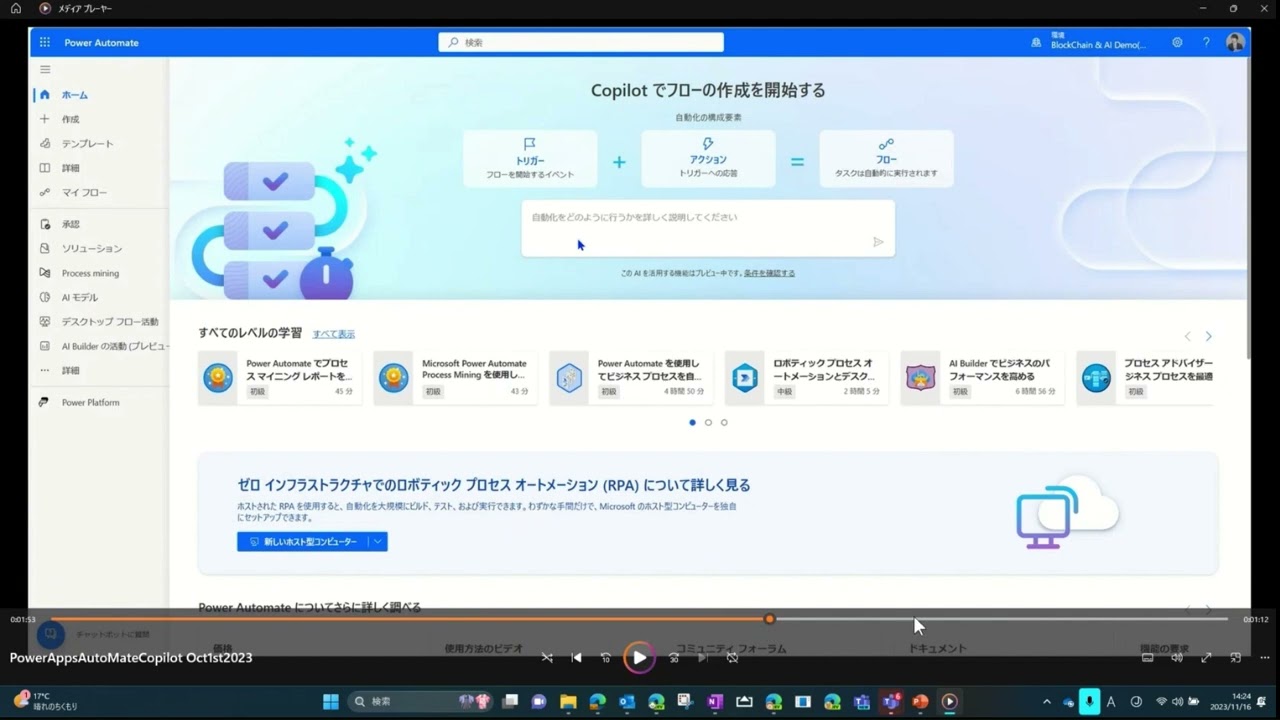Skip back 10 seconds

[605, 657]
